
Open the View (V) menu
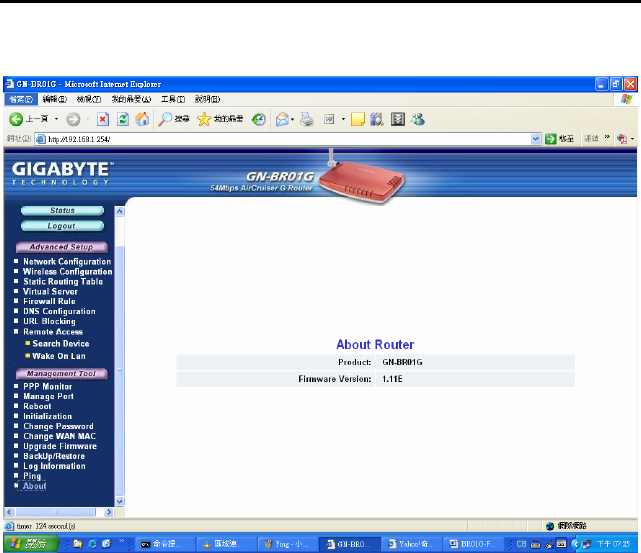tap(89, 99)
